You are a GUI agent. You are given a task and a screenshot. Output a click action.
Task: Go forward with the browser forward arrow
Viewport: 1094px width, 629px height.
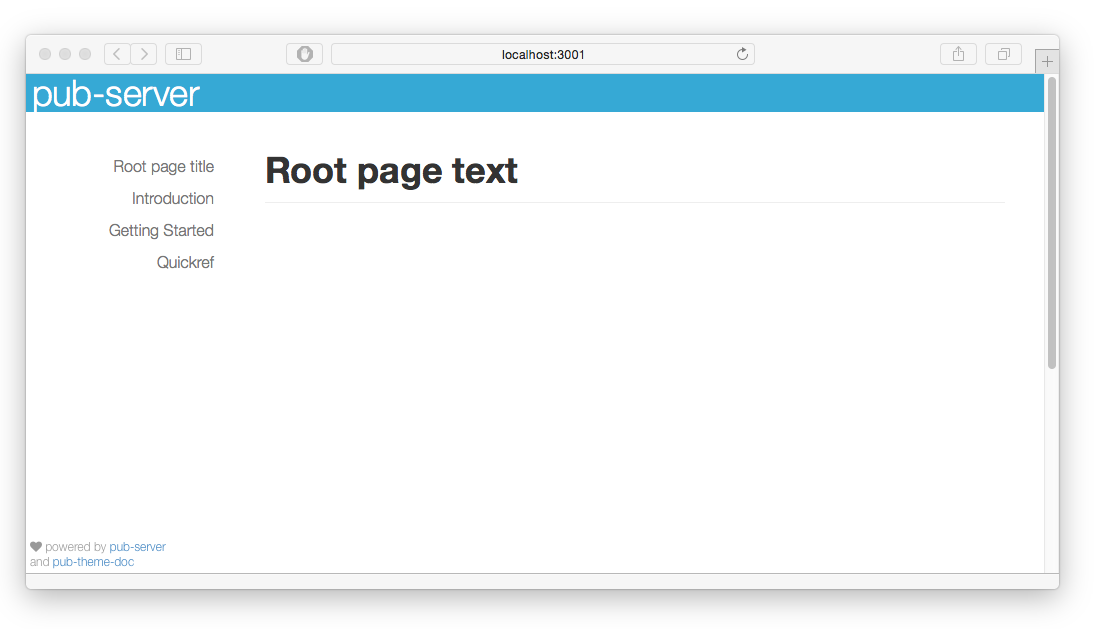coord(144,54)
